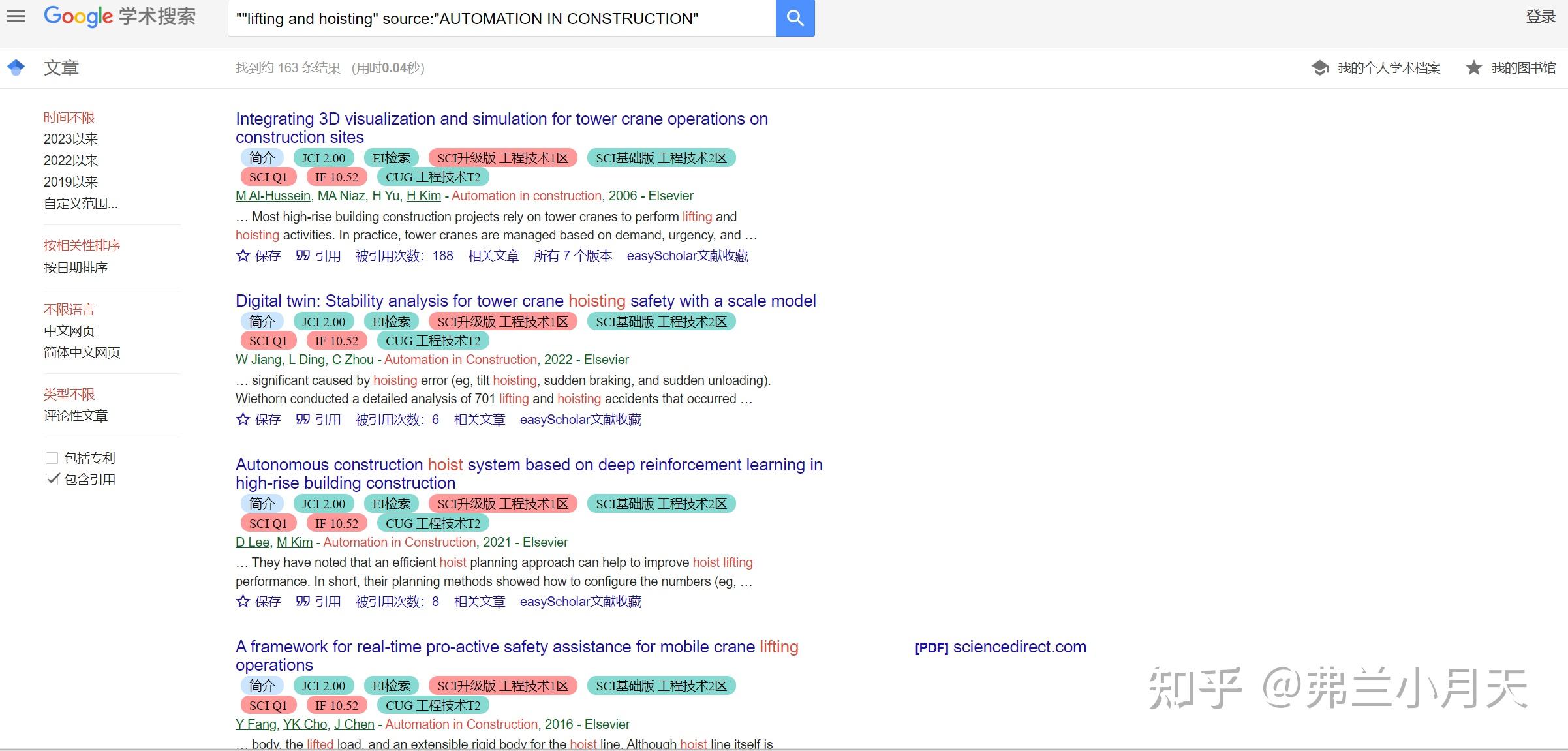Click the blue search magnifier button
The width and height of the screenshot is (1568, 751).
click(x=795, y=18)
